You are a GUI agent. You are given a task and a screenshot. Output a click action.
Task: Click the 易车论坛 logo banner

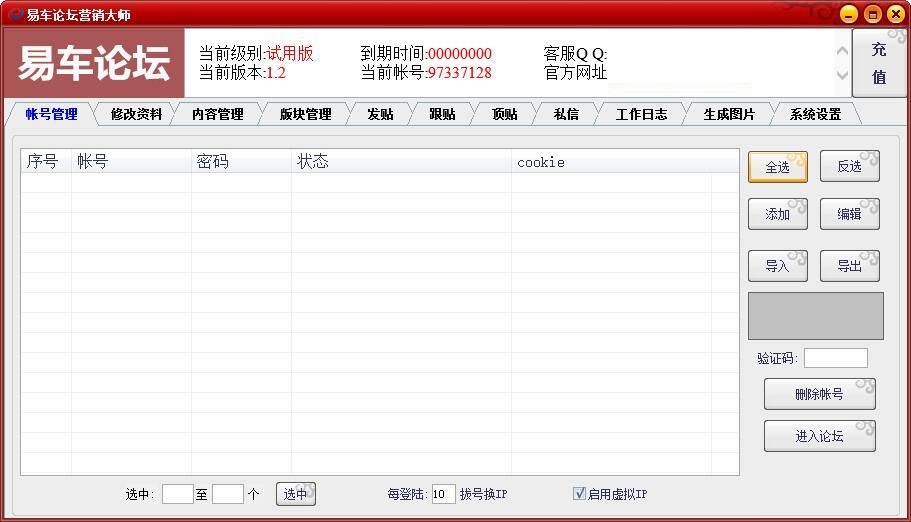pos(94,63)
